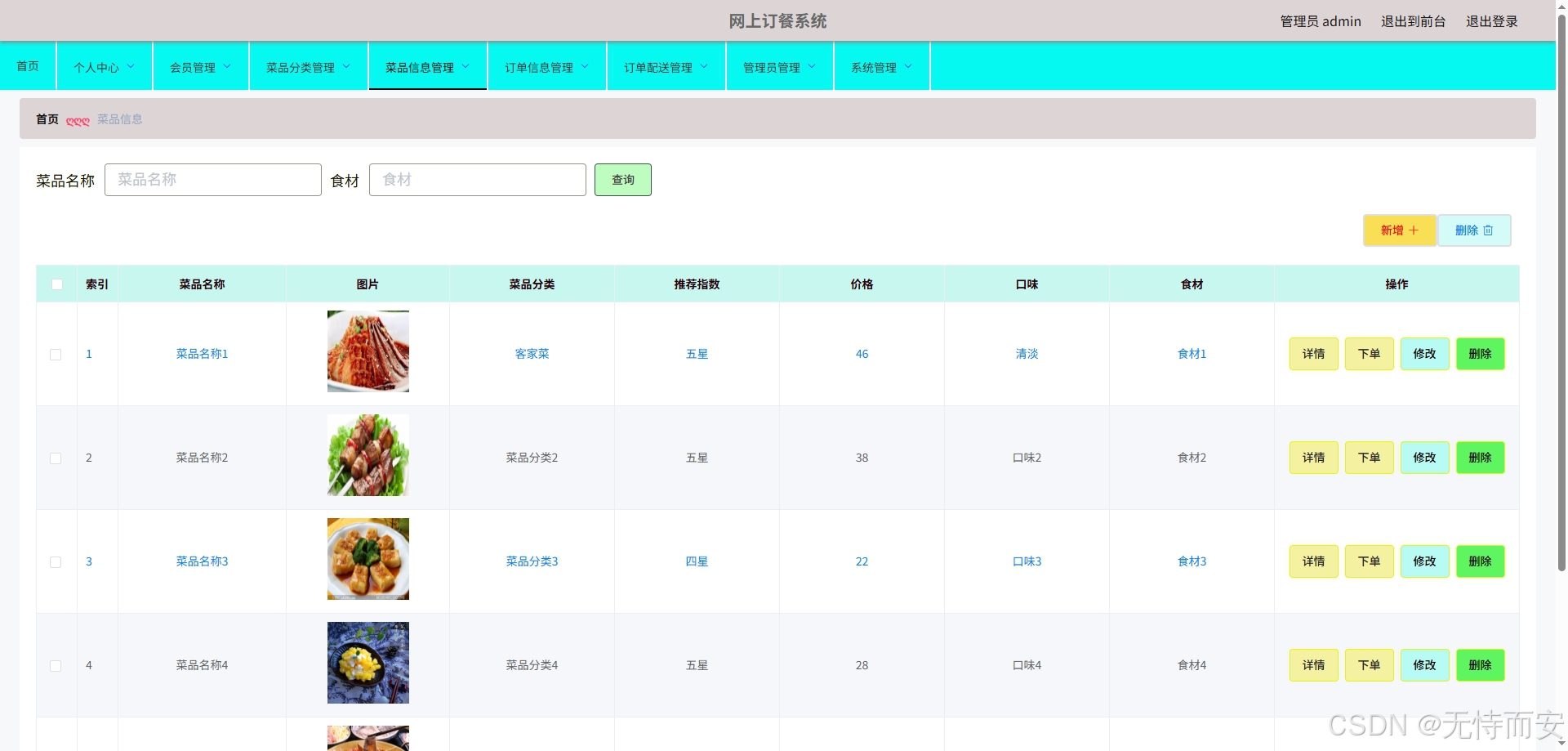Open the dessert image thumbnail for 菜品名称4
Viewport: 1568px width, 751px height.
pos(368,663)
